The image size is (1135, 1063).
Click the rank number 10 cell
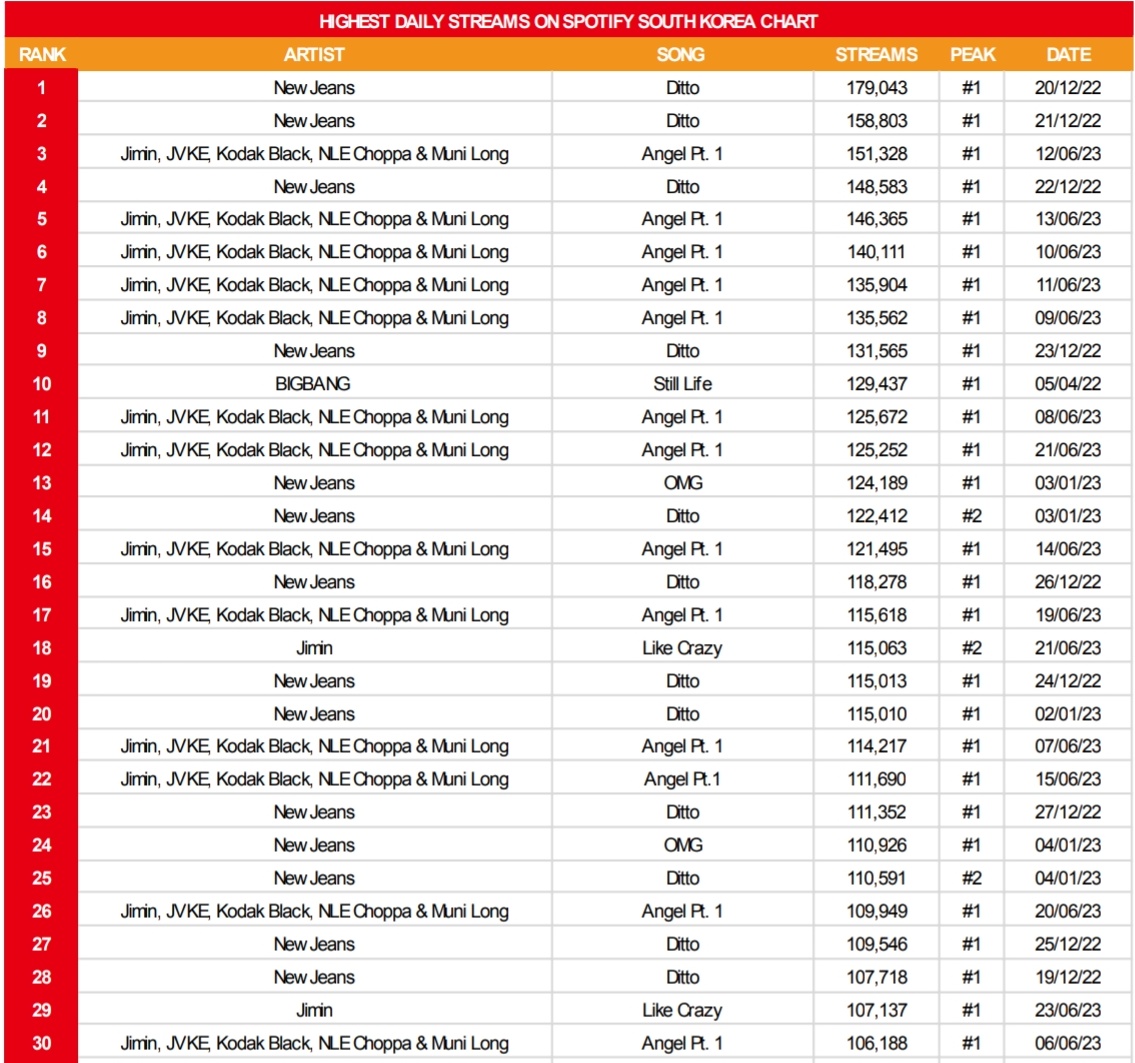click(x=41, y=384)
